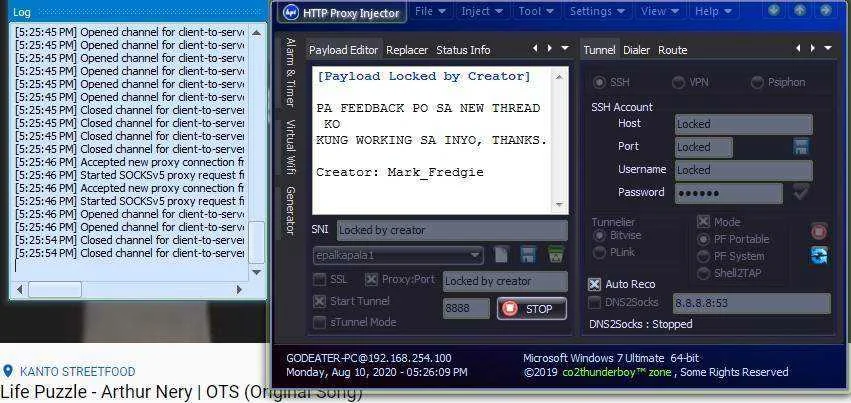Open the Help menu

(x=713, y=11)
